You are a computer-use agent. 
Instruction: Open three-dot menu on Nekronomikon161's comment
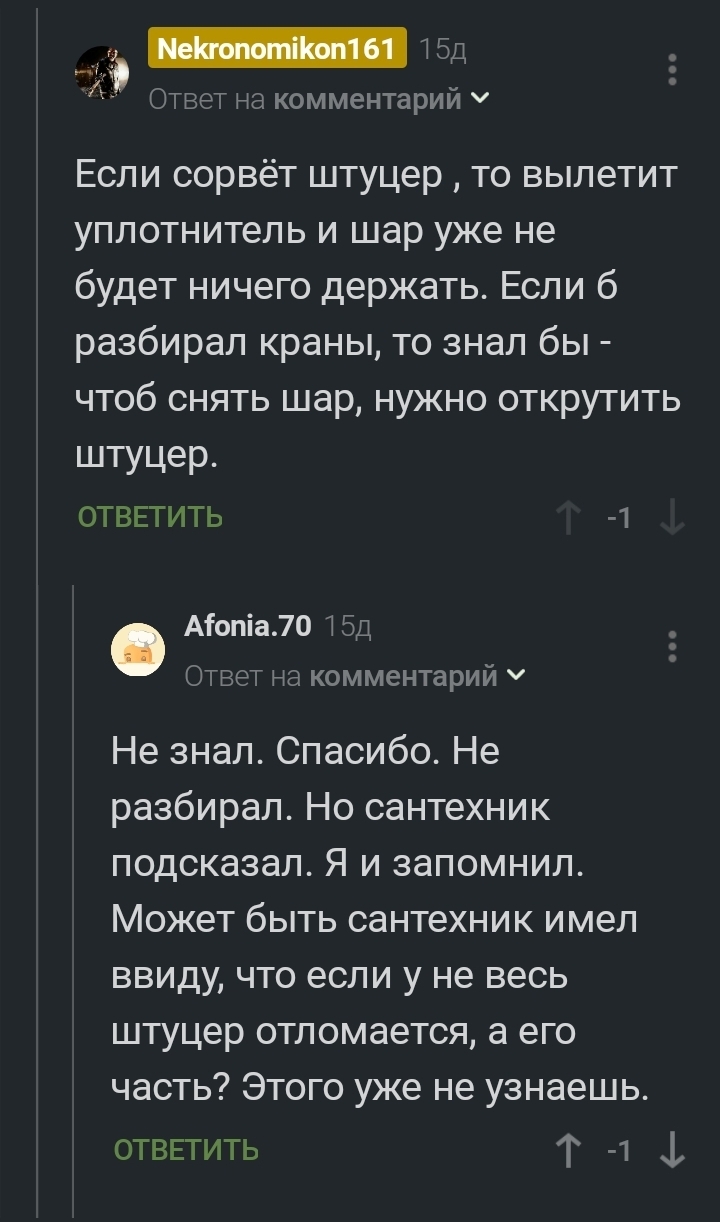tap(673, 70)
